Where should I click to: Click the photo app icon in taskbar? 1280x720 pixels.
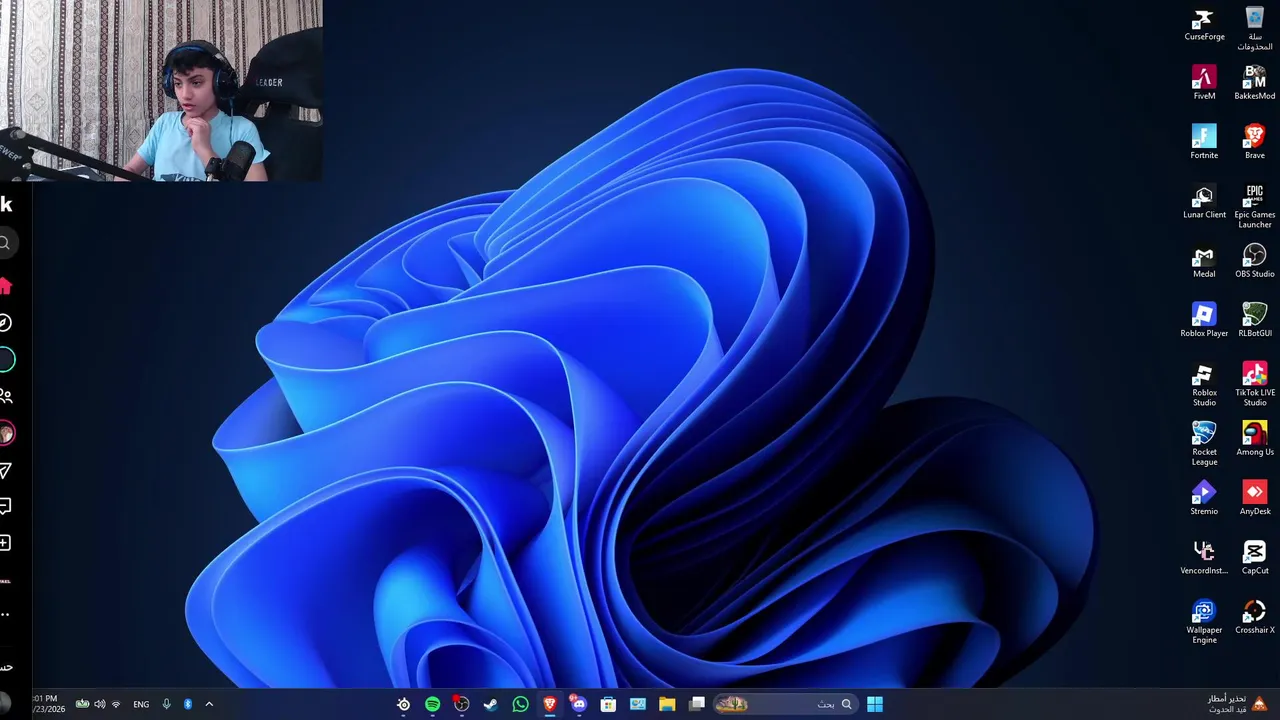coord(637,704)
